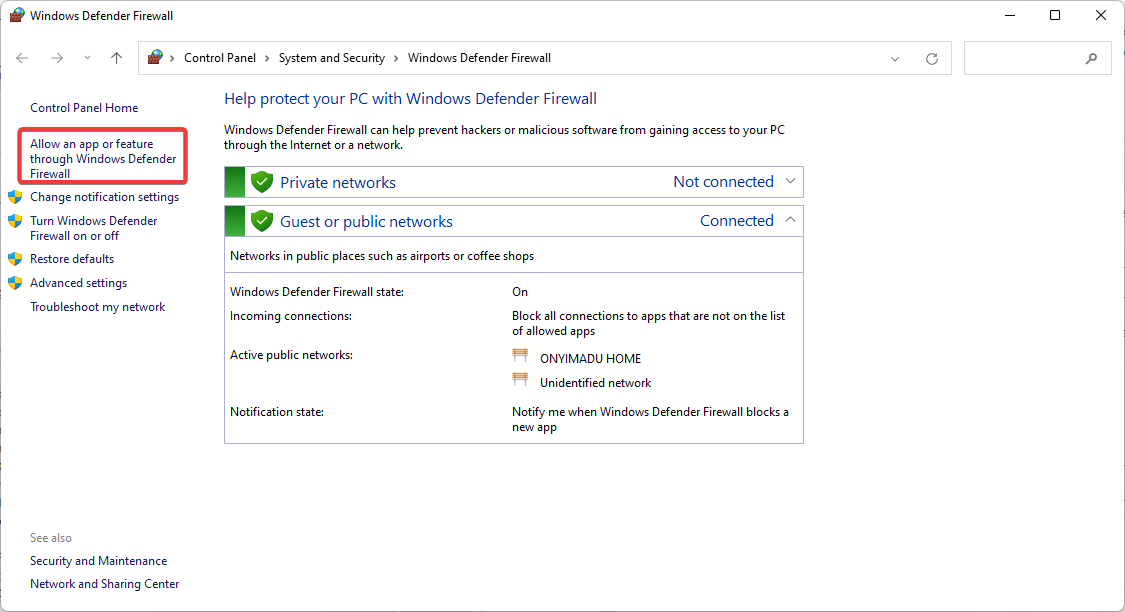Select System and Security breadcrumb
Viewport: 1125px width, 612px height.
coord(331,58)
